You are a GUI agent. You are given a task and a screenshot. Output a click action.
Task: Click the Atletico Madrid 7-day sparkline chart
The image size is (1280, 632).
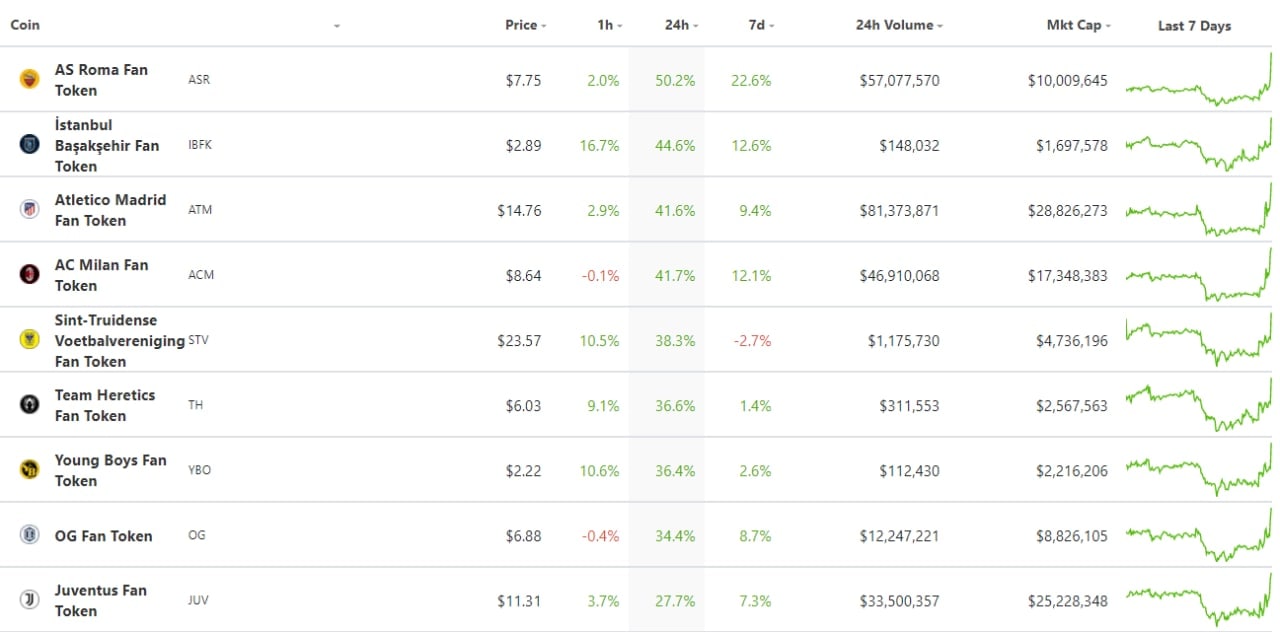coord(1198,210)
